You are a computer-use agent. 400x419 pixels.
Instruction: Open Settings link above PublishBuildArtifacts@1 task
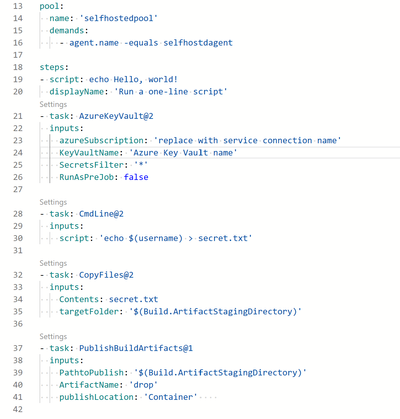tap(53, 336)
